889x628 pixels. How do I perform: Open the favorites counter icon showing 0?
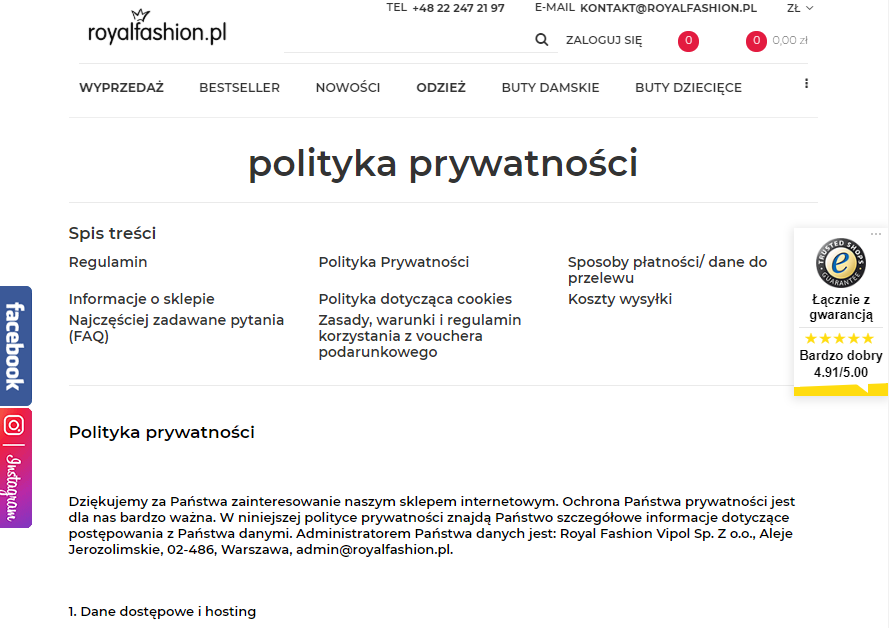[688, 41]
